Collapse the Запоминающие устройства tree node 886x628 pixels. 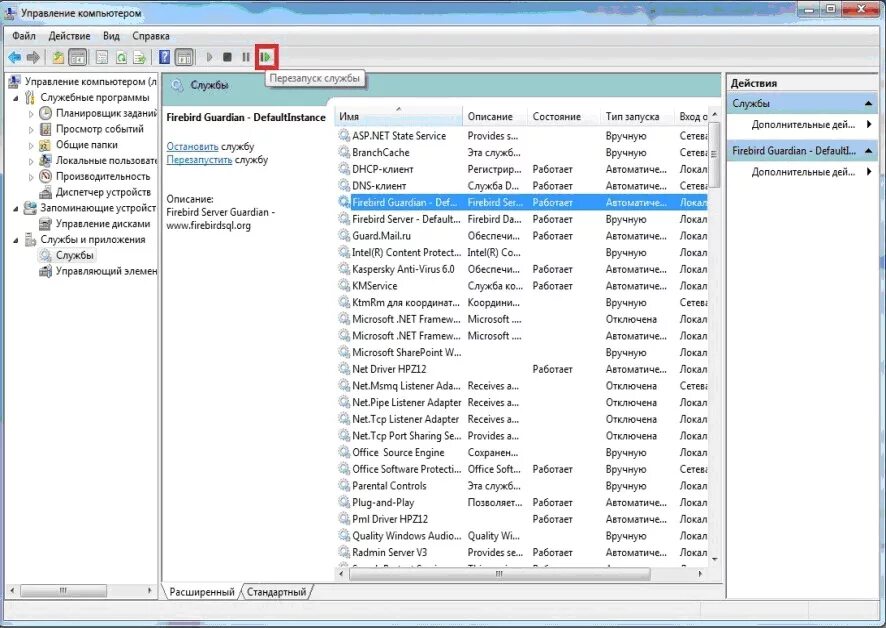coord(16,209)
